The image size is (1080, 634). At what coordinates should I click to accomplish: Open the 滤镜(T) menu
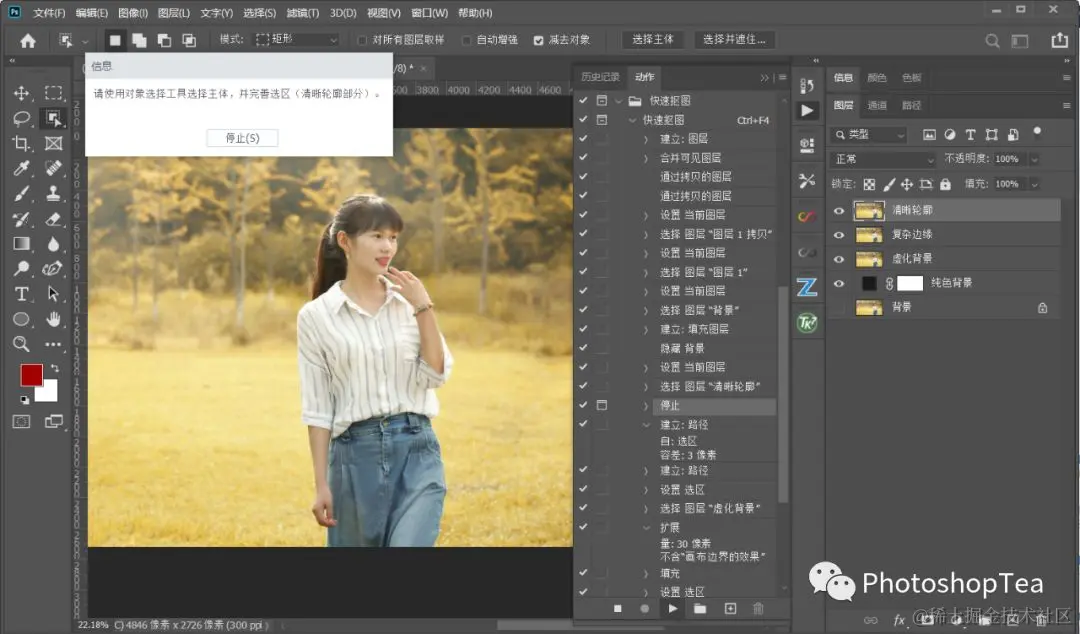[x=302, y=13]
